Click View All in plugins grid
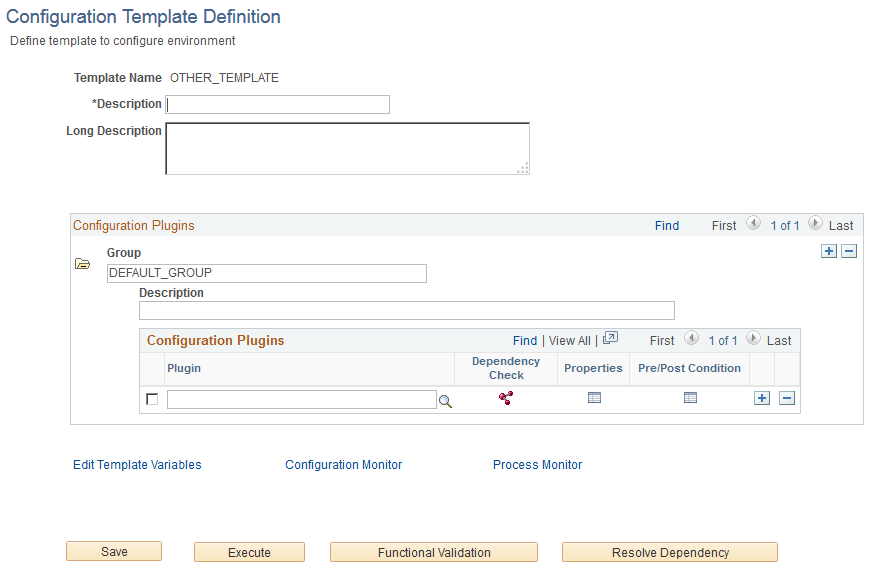 570,341
